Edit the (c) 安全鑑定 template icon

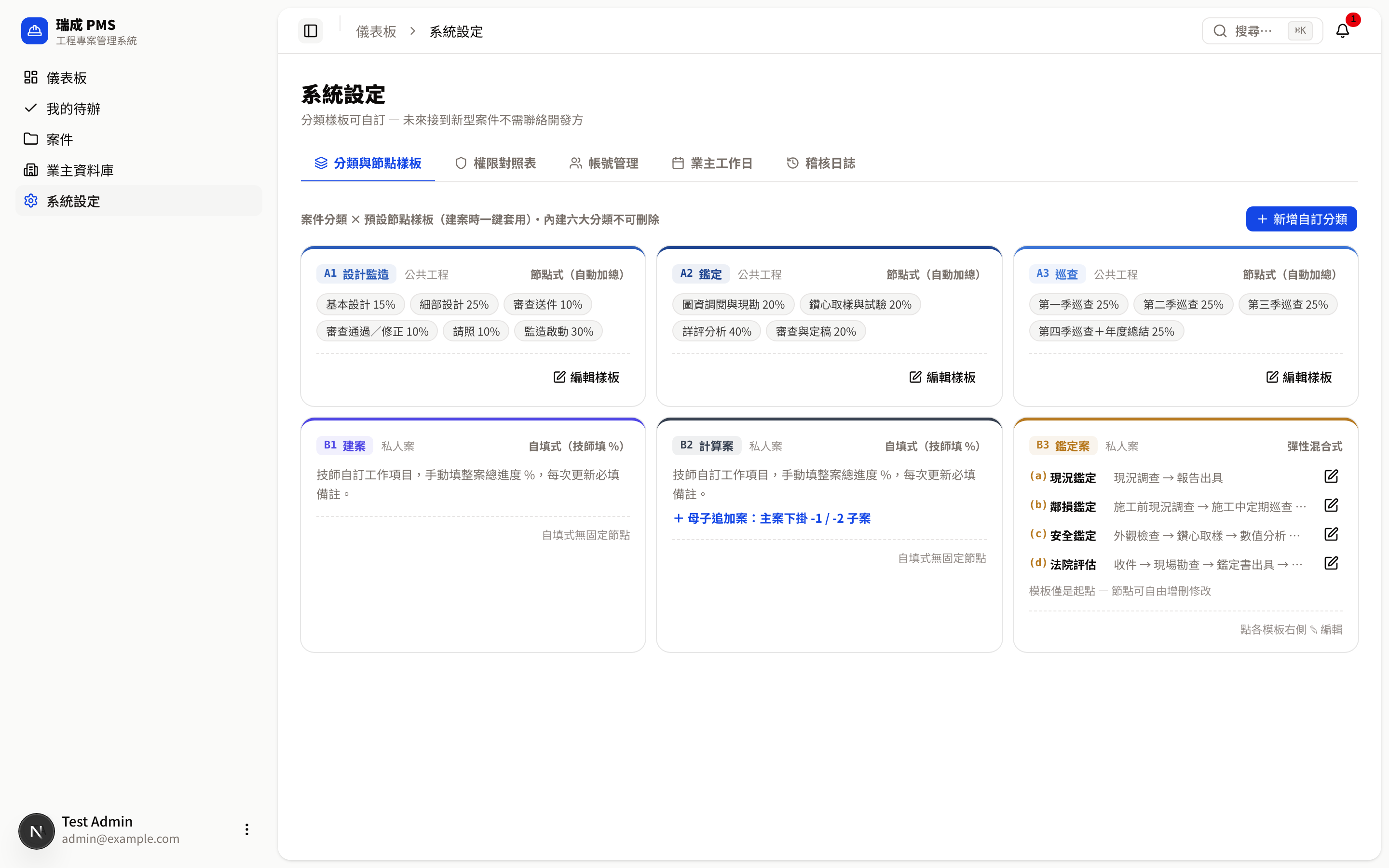point(1331,534)
